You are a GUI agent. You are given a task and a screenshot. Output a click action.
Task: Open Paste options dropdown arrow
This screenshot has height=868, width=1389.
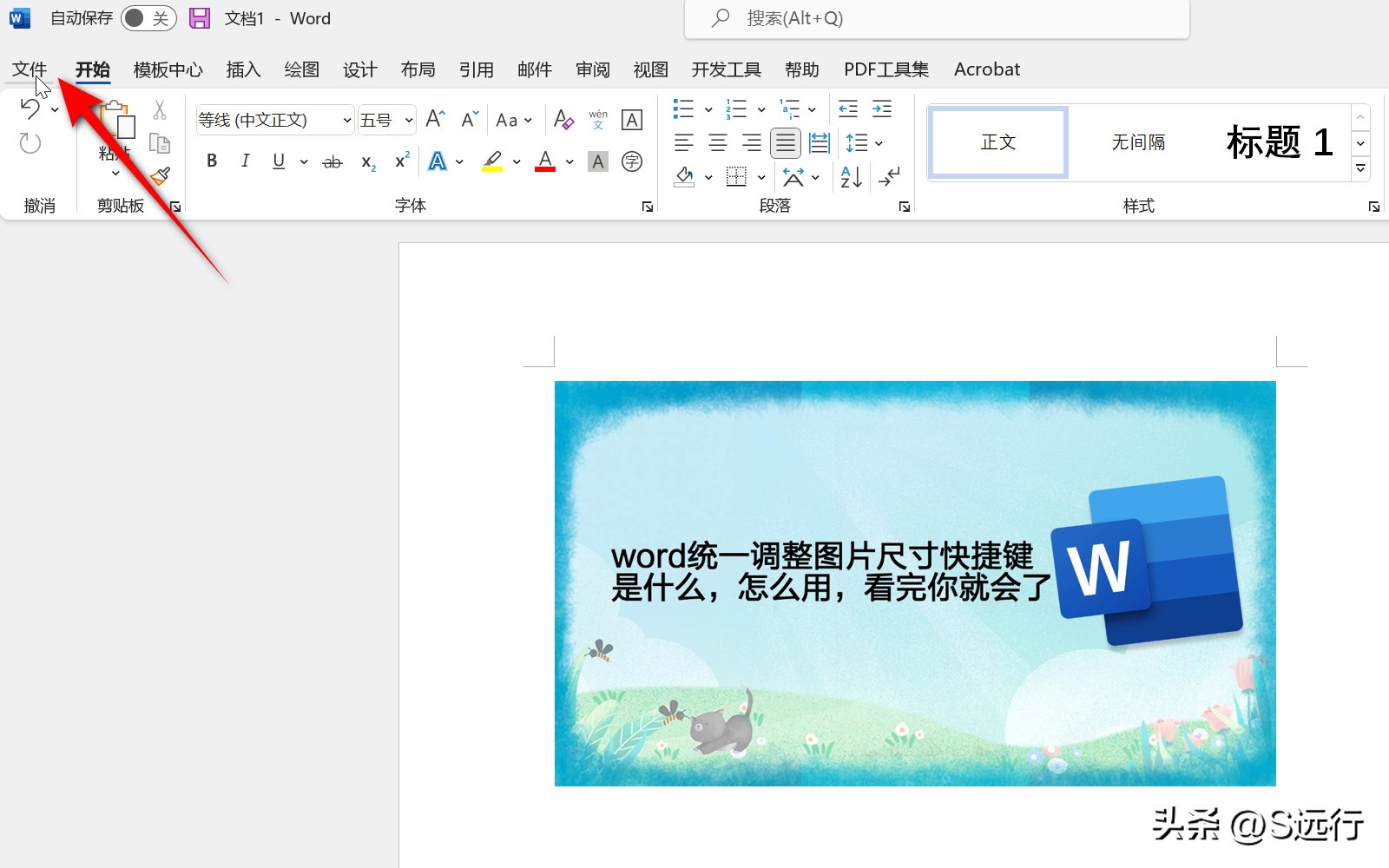coord(115,174)
